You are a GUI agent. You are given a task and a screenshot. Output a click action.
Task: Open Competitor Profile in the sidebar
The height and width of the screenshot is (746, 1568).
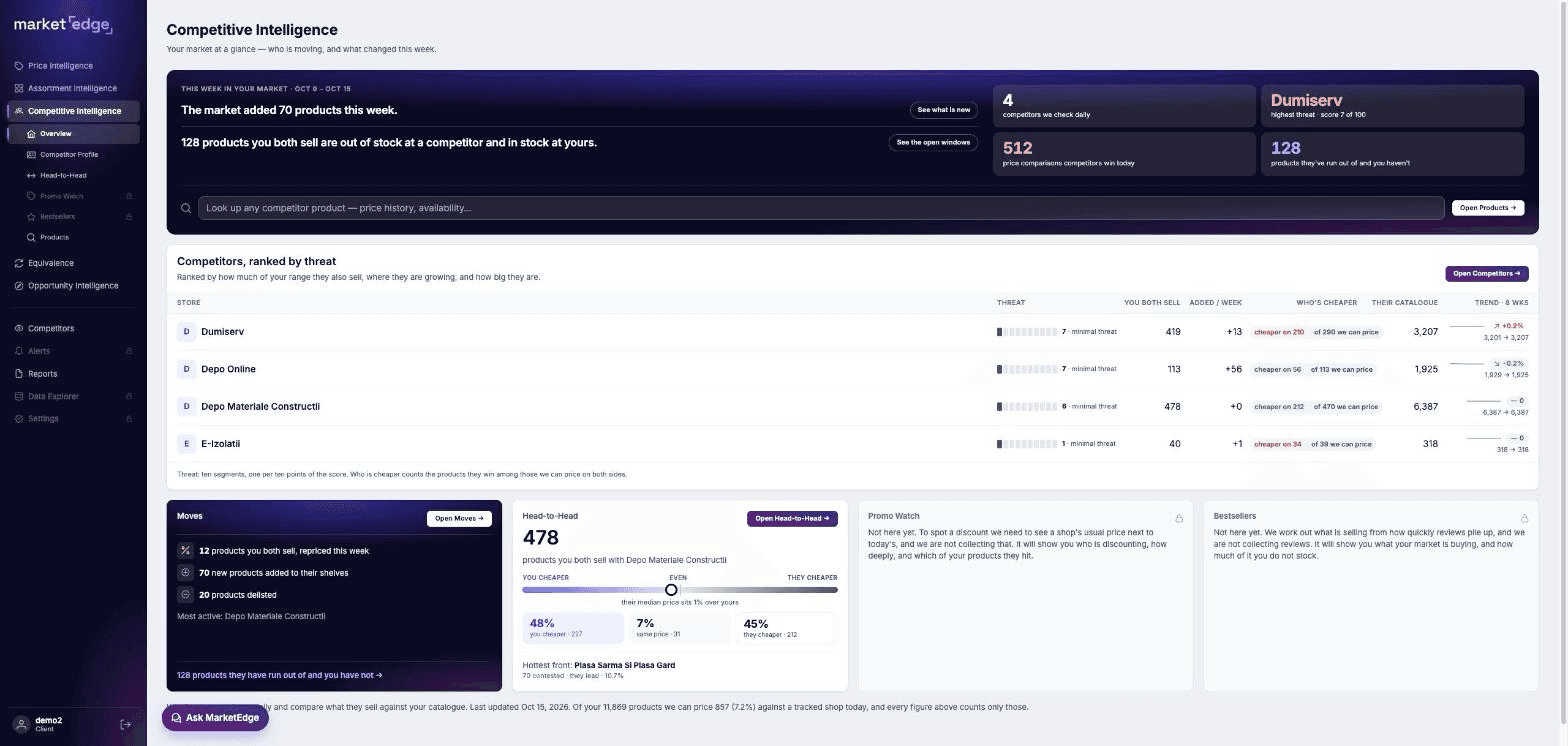point(73,155)
